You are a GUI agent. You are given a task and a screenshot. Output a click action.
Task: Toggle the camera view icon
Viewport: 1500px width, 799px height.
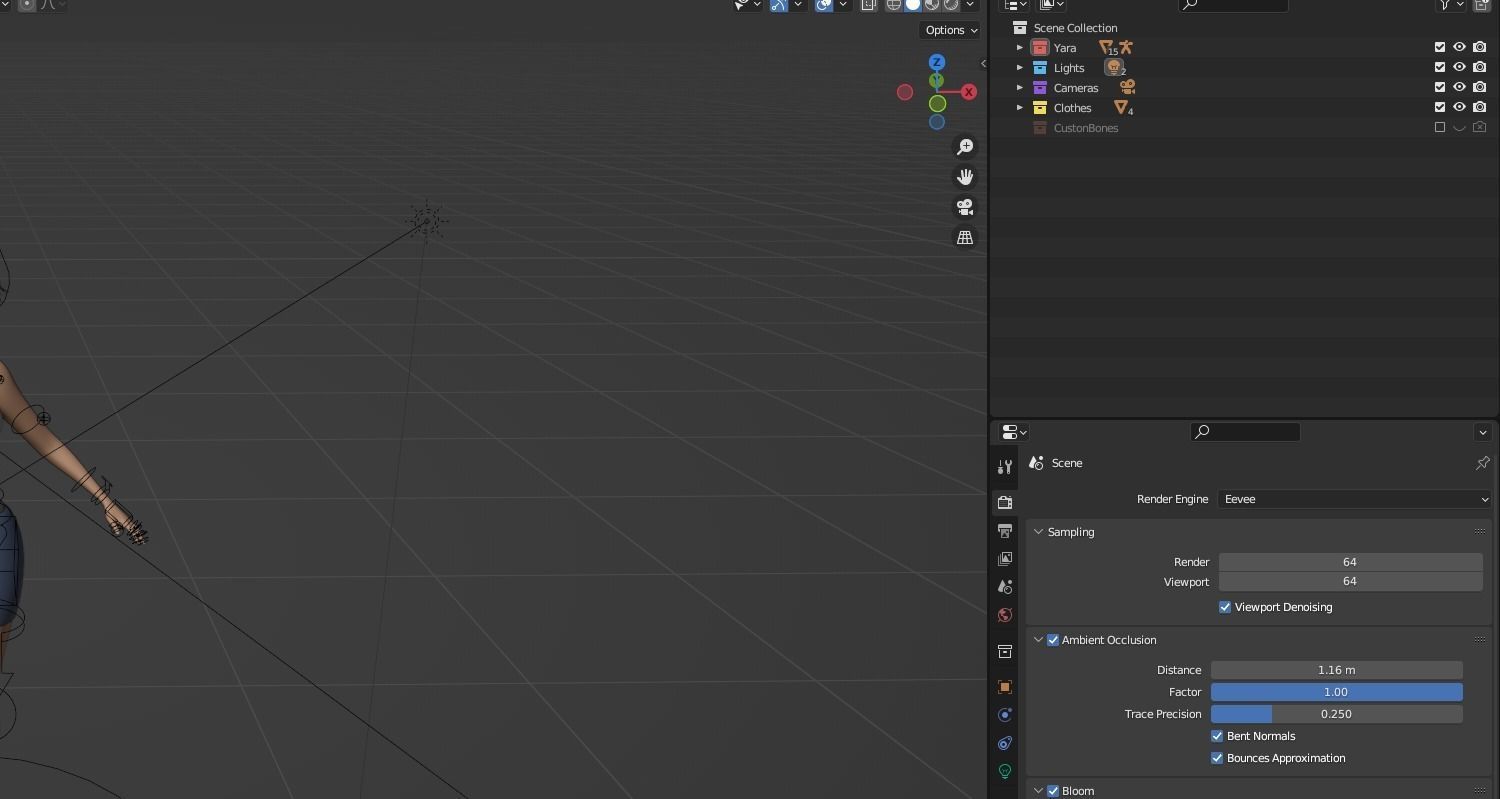point(965,207)
